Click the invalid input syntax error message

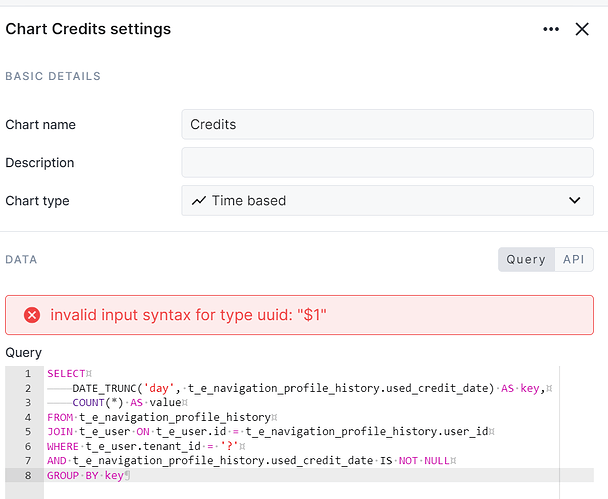[189, 315]
